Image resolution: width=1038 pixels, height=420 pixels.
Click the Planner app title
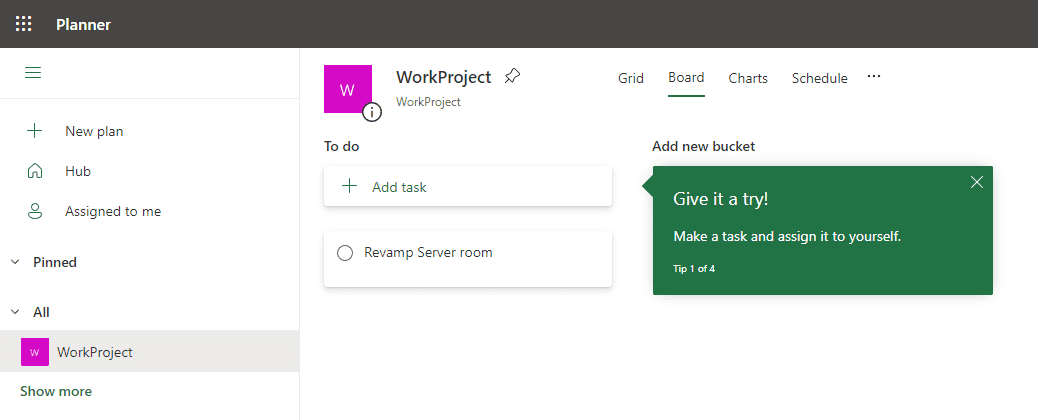coord(83,25)
